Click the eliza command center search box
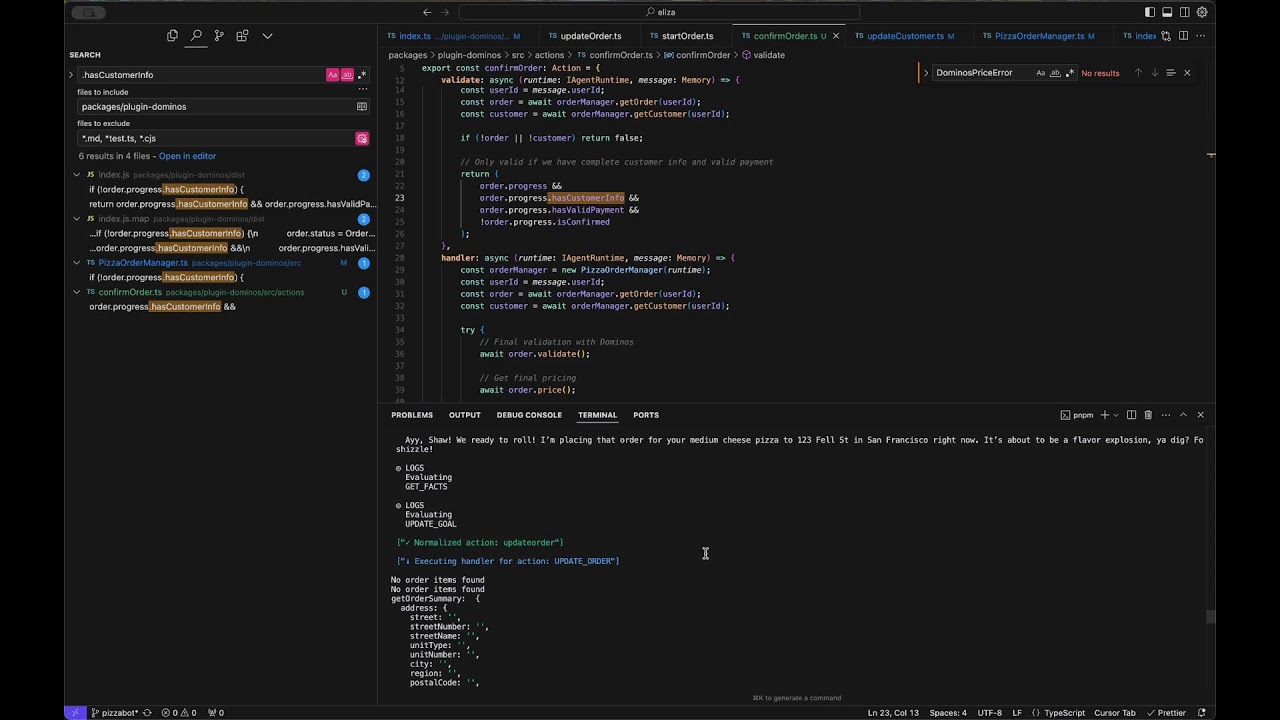Screen dimensions: 1280x720 click(x=659, y=12)
